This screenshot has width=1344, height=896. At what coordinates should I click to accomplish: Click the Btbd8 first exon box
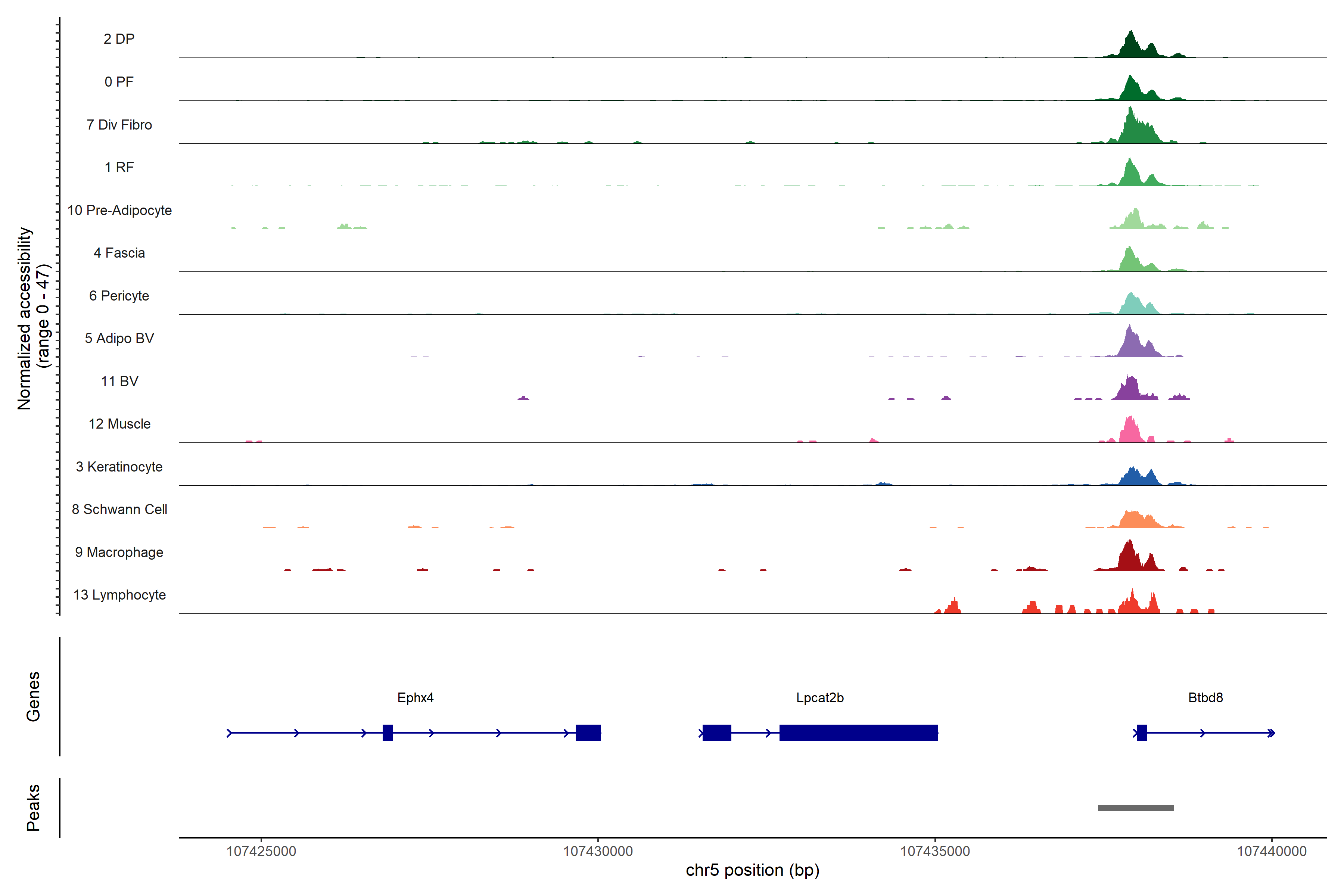(1142, 732)
